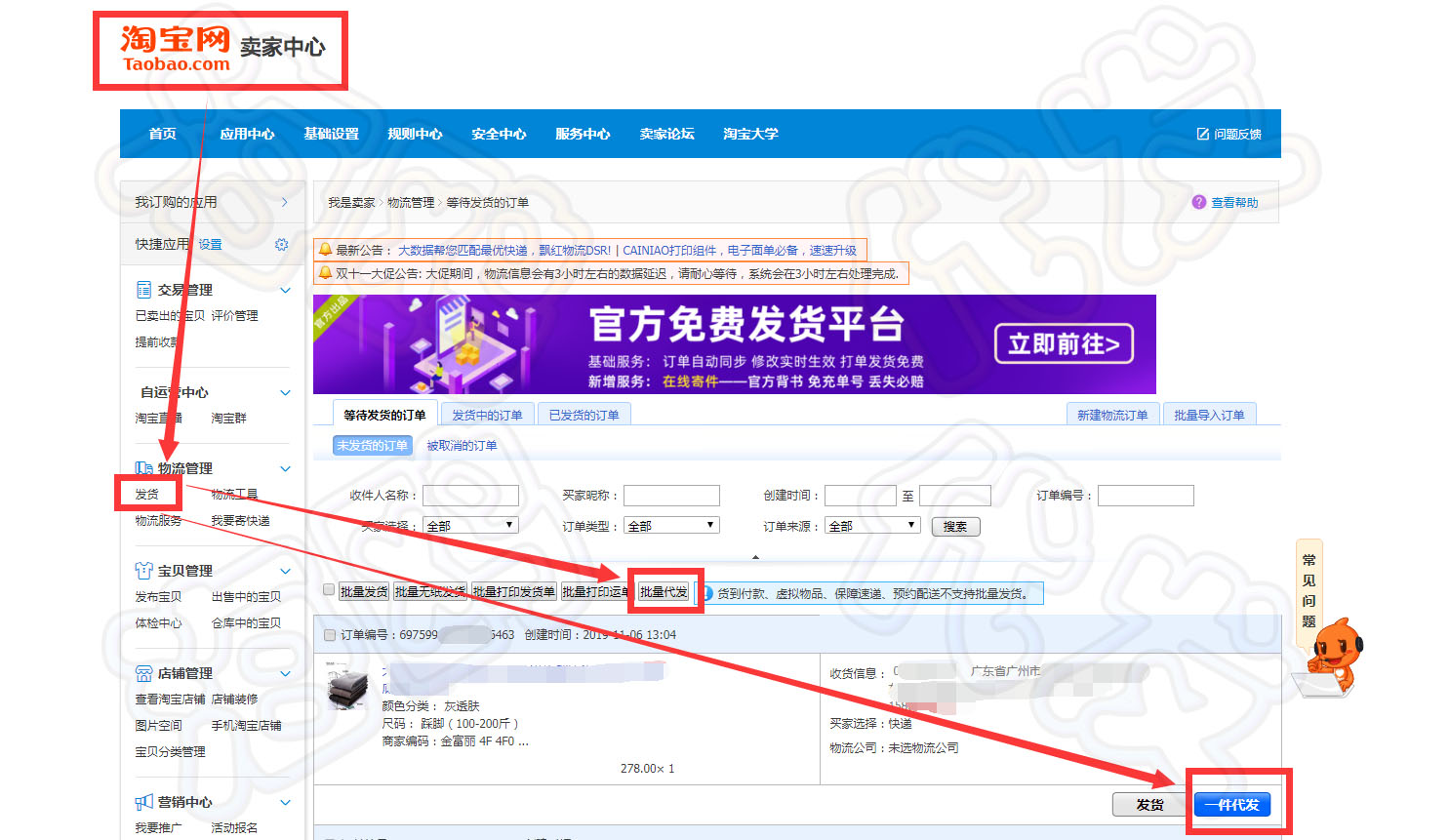Check the box for order 697599
This screenshot has height=840, width=1450.
329,635
